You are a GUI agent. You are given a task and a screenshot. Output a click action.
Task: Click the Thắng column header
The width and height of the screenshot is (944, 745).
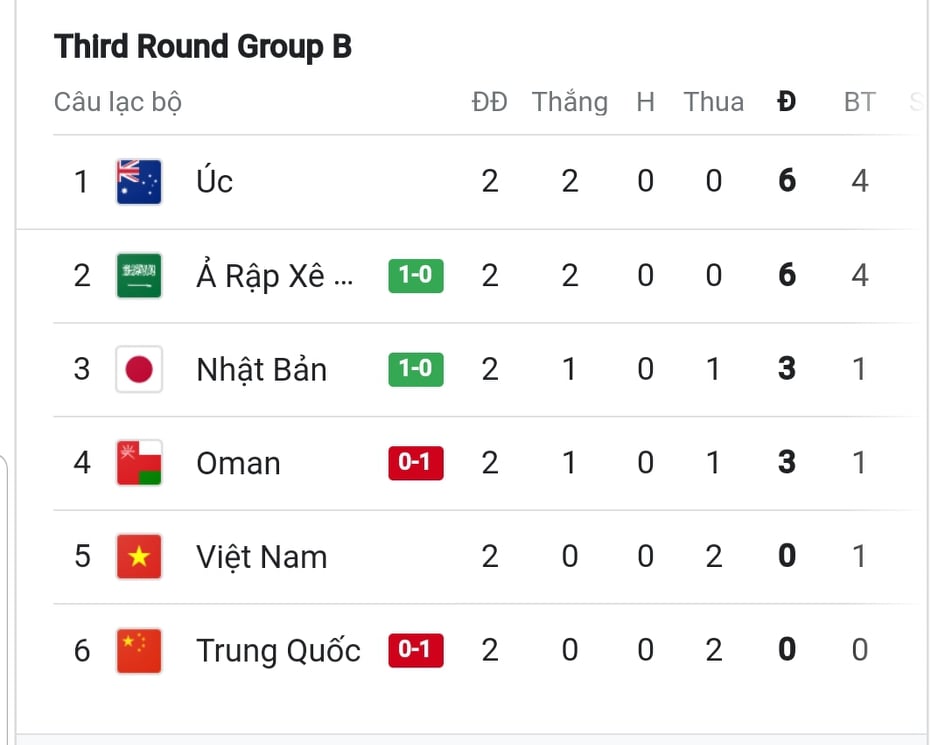[570, 102]
